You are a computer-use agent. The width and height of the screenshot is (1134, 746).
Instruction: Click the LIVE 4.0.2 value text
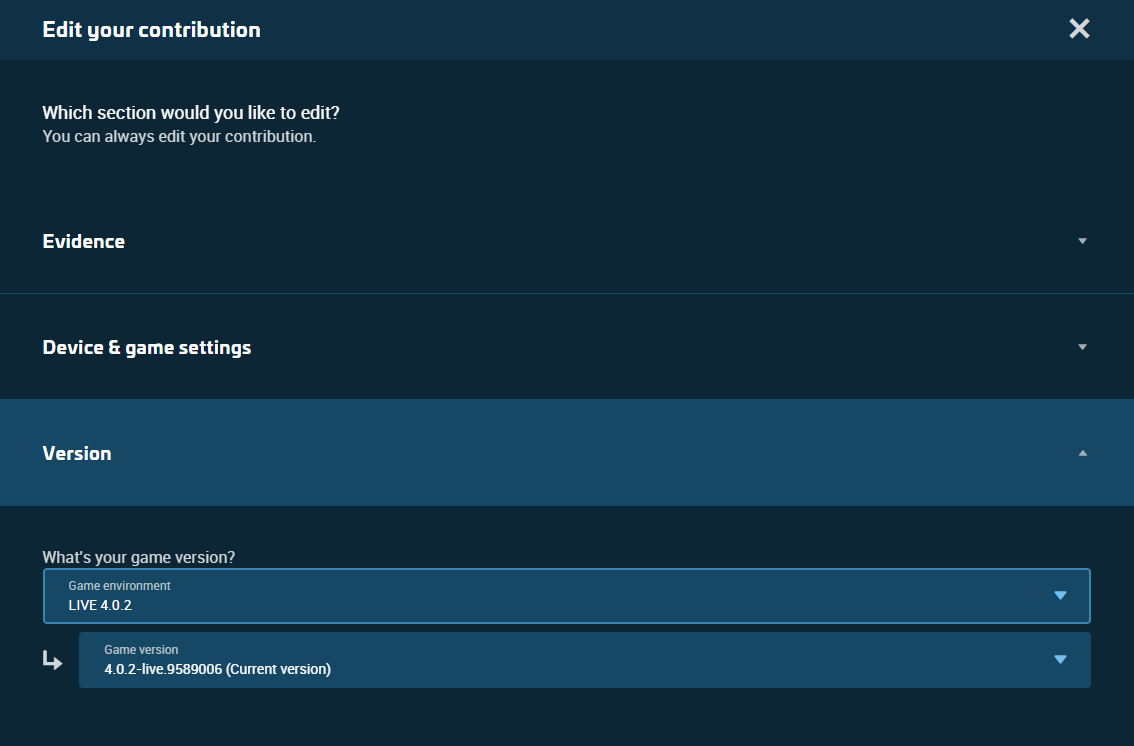pos(100,605)
